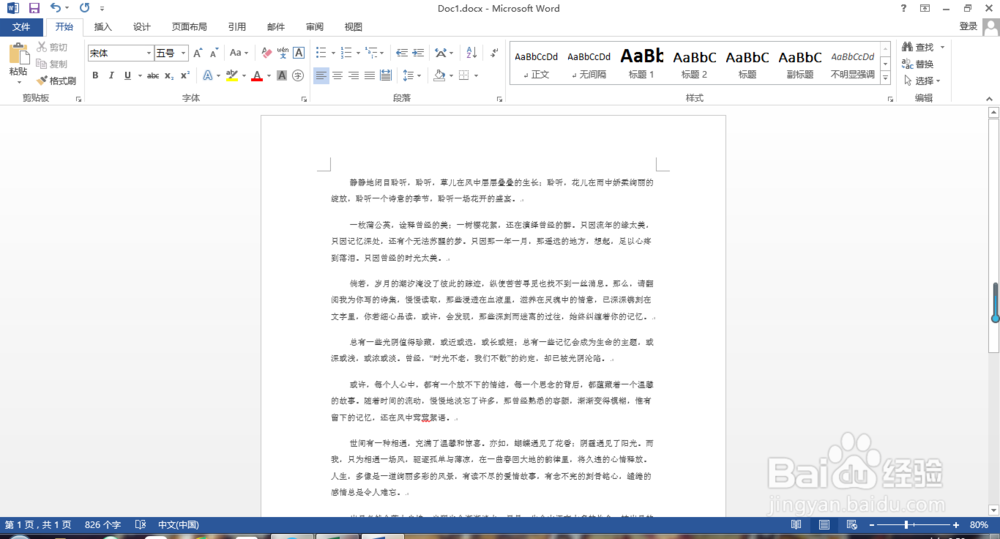Increase font size with grow-font icon
The width and height of the screenshot is (1000, 539).
click(x=198, y=53)
